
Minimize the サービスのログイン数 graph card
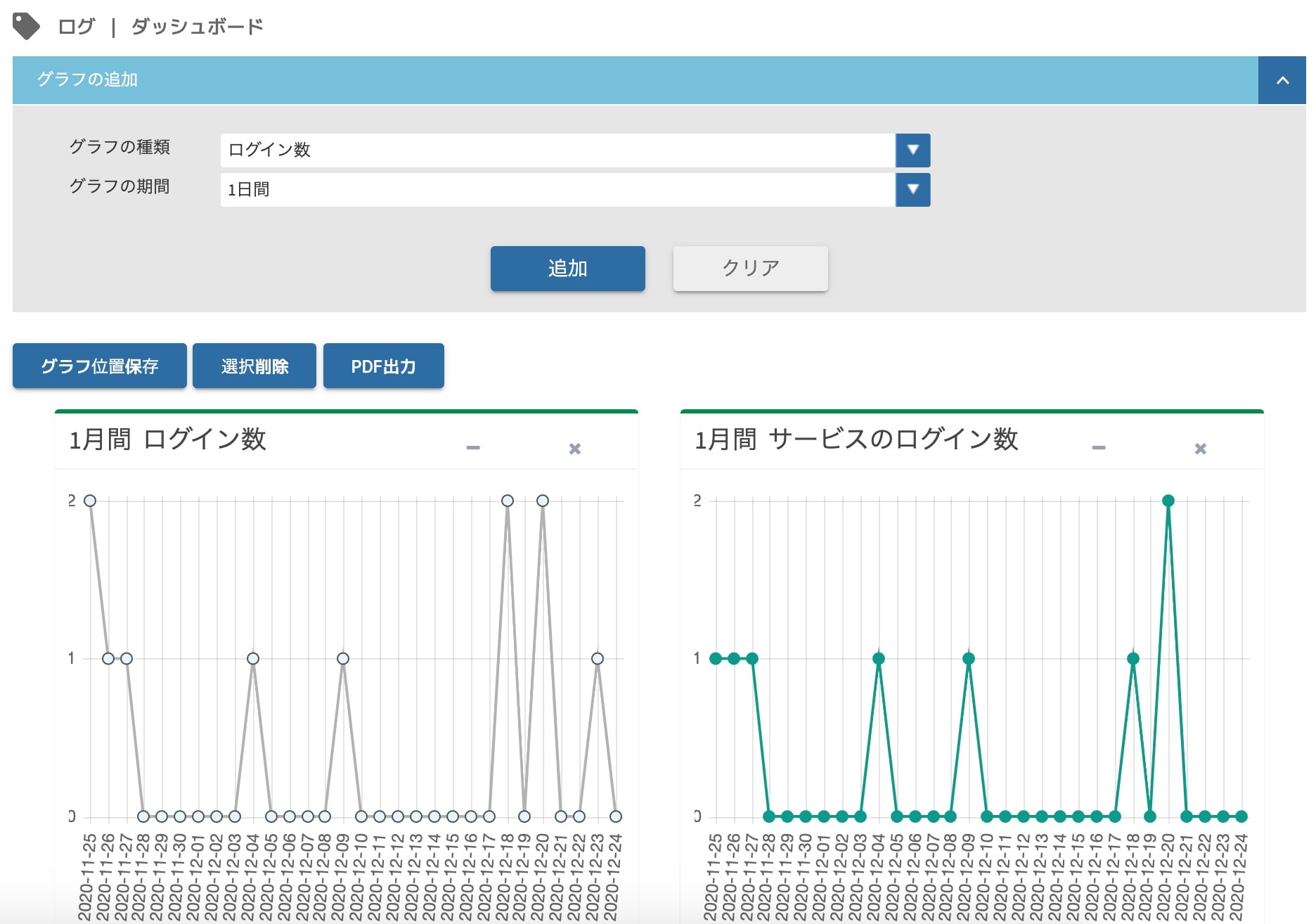pos(1099,447)
